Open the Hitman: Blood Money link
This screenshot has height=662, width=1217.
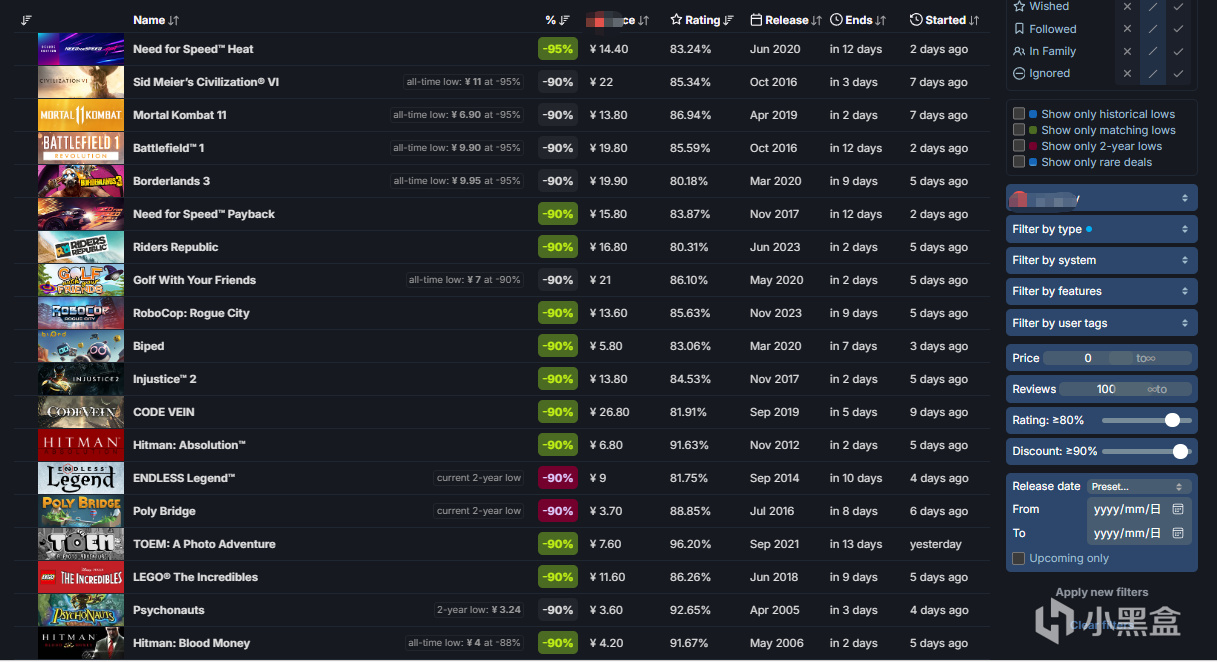coord(192,643)
